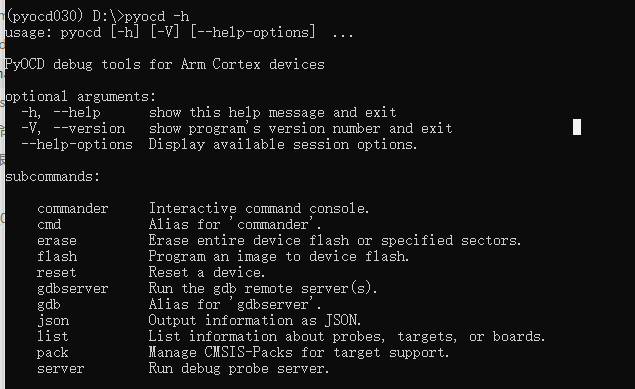Image resolution: width=635 pixels, height=389 pixels.
Task: Click the 'subcommands:' heading
Action: click(x=53, y=176)
